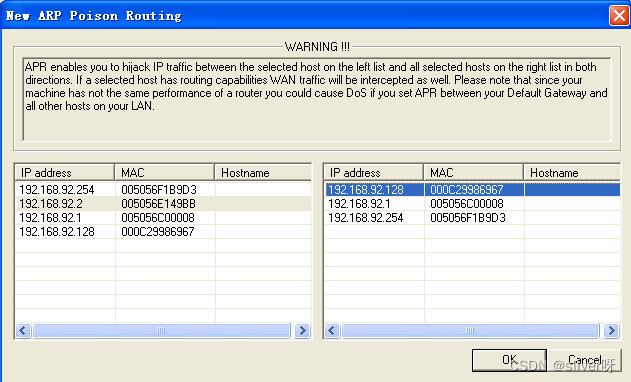Sort left list by IP address header
The image size is (631, 382).
pos(65,173)
